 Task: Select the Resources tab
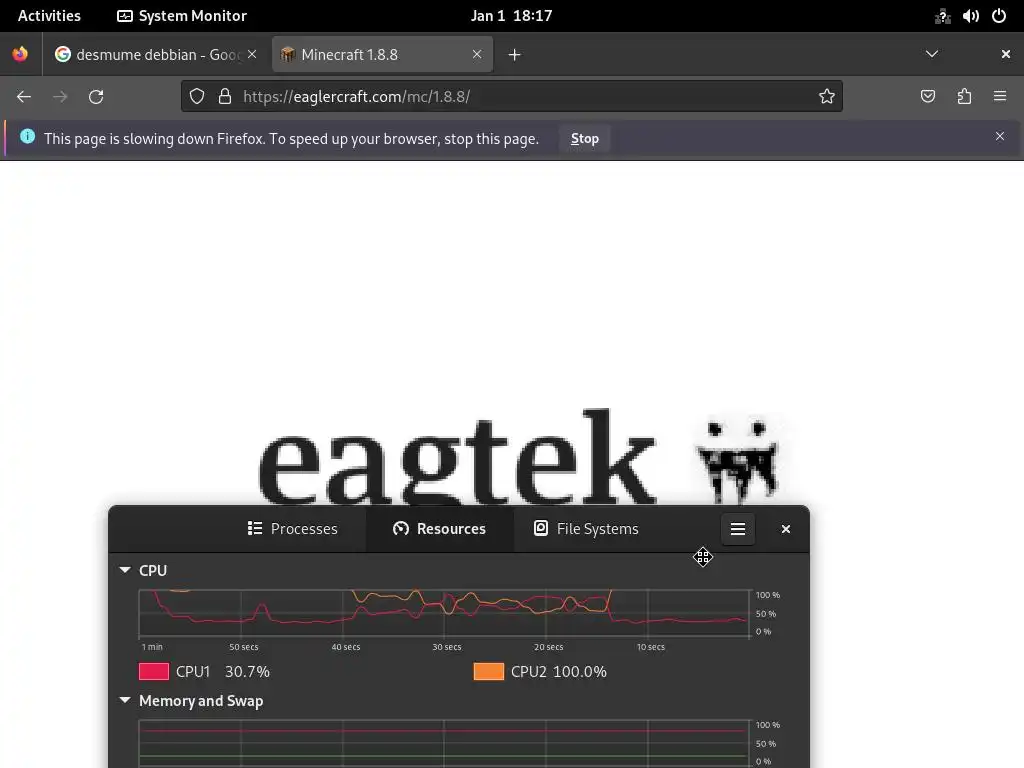click(440, 528)
